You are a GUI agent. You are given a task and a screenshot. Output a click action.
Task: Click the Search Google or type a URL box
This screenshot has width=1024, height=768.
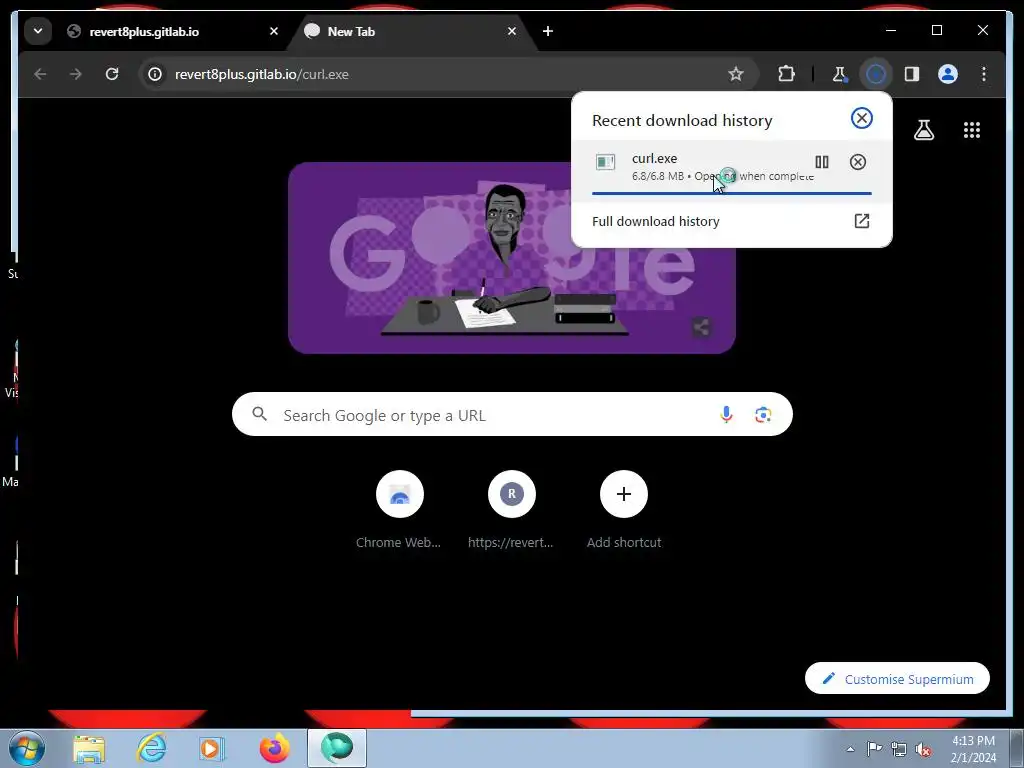512,414
